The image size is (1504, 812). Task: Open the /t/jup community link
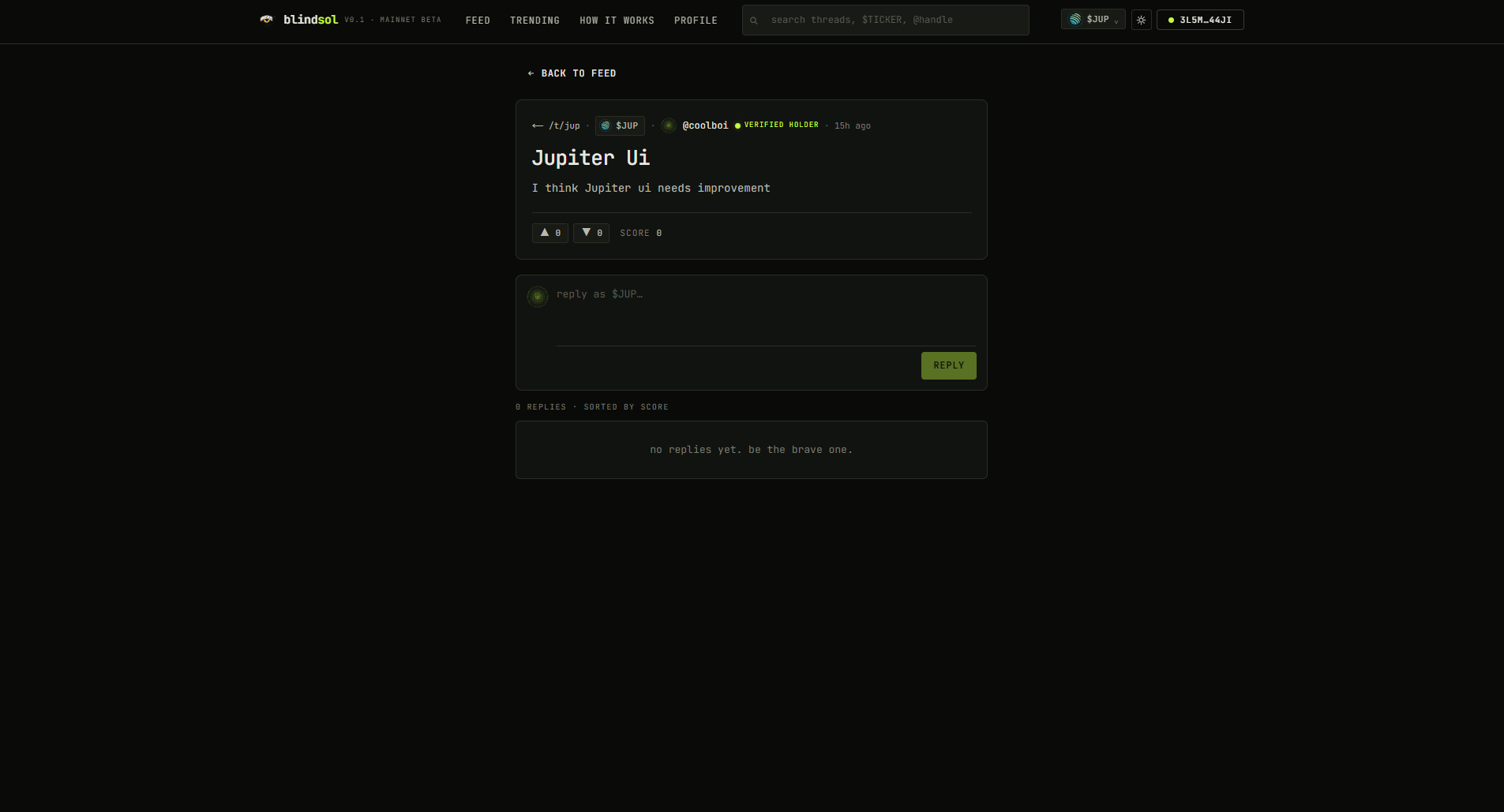pos(557,125)
